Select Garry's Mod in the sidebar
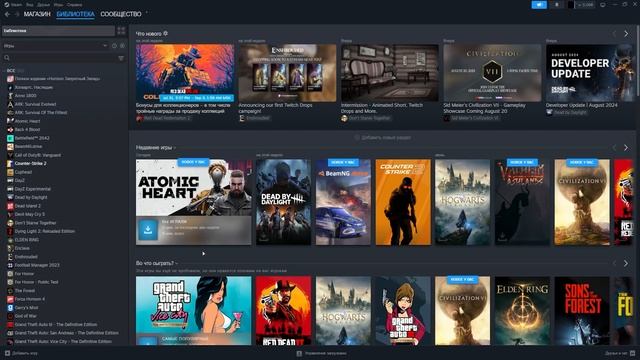The height and width of the screenshot is (360, 640). (26, 307)
